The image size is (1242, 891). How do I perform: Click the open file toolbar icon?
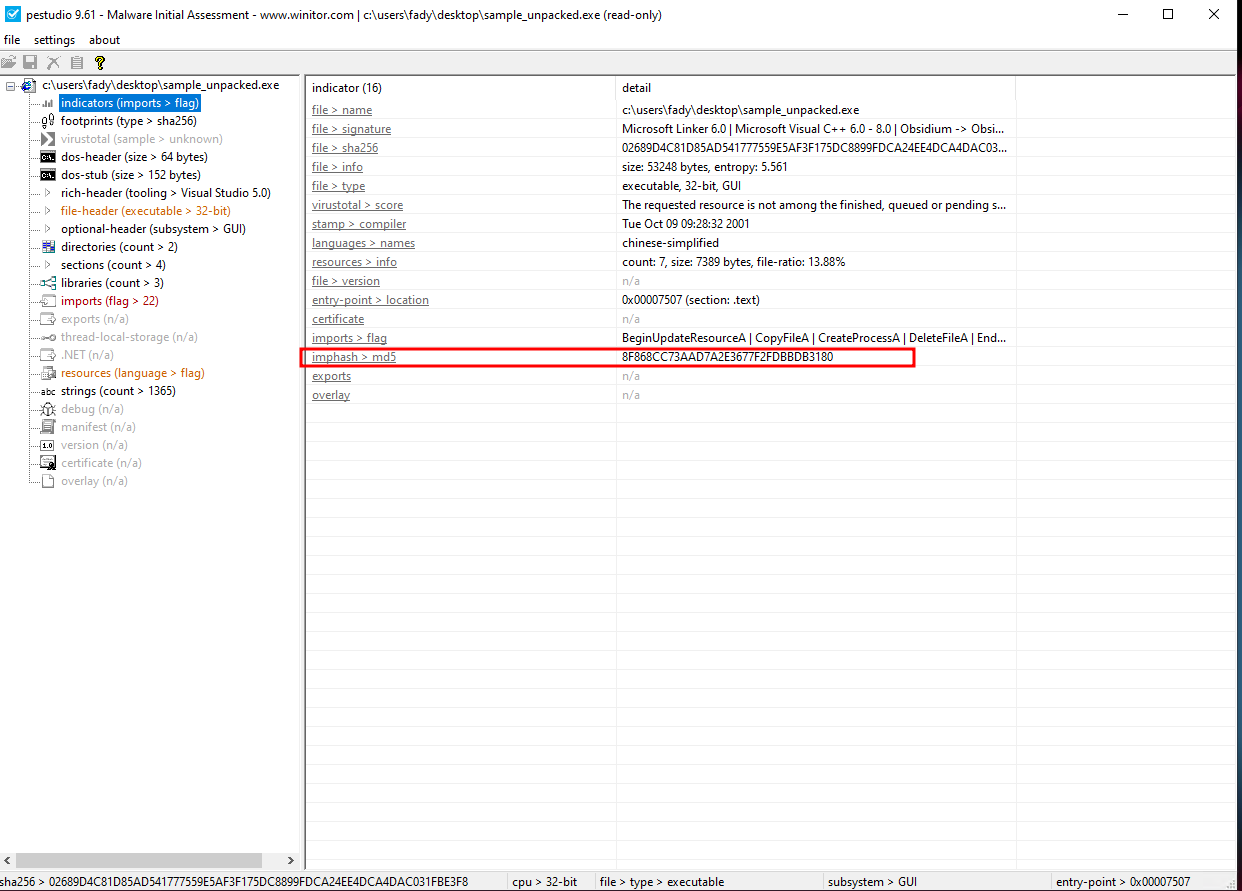tap(9, 62)
